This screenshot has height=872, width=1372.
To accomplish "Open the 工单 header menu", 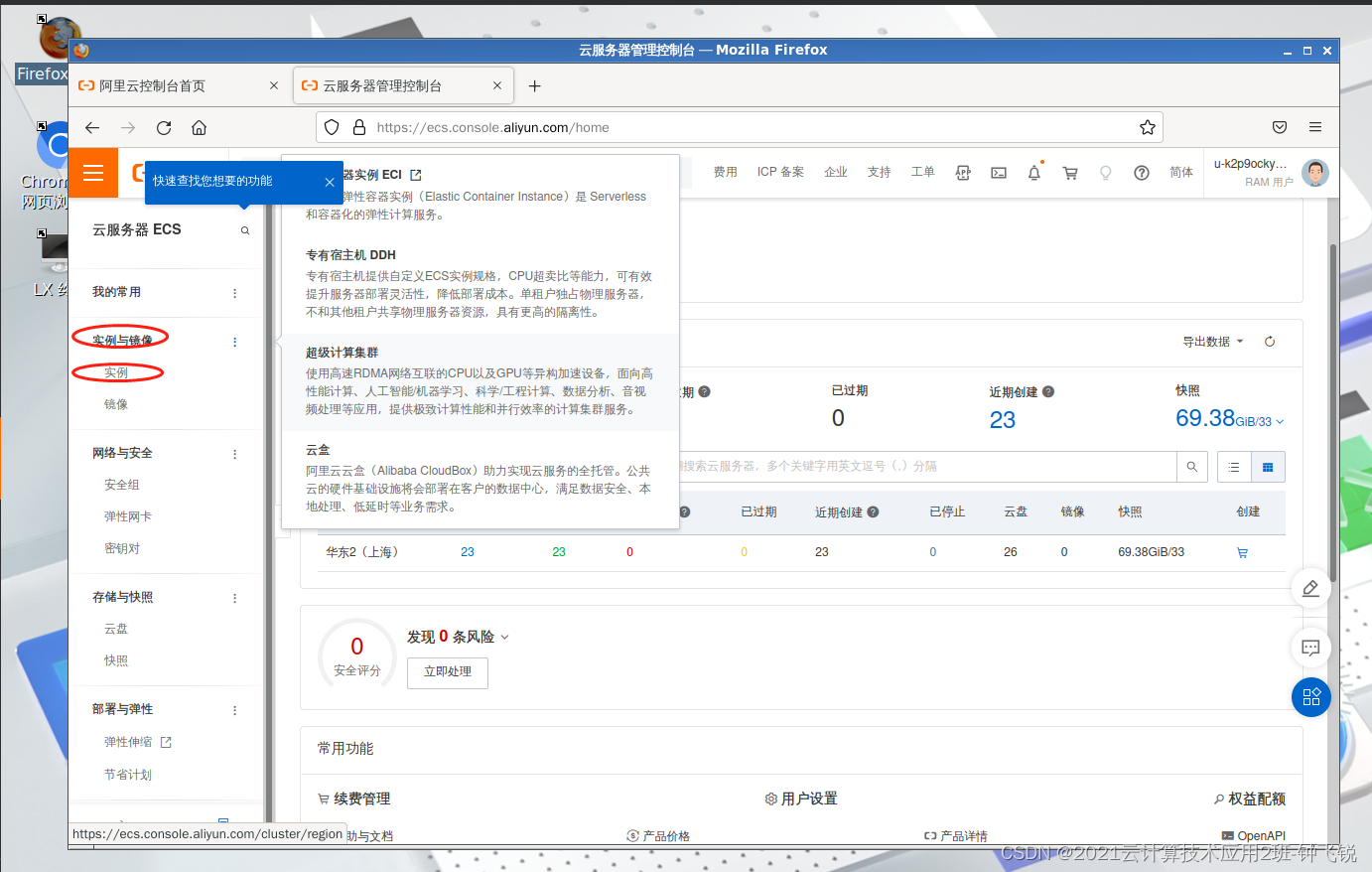I will pyautogui.click(x=923, y=173).
